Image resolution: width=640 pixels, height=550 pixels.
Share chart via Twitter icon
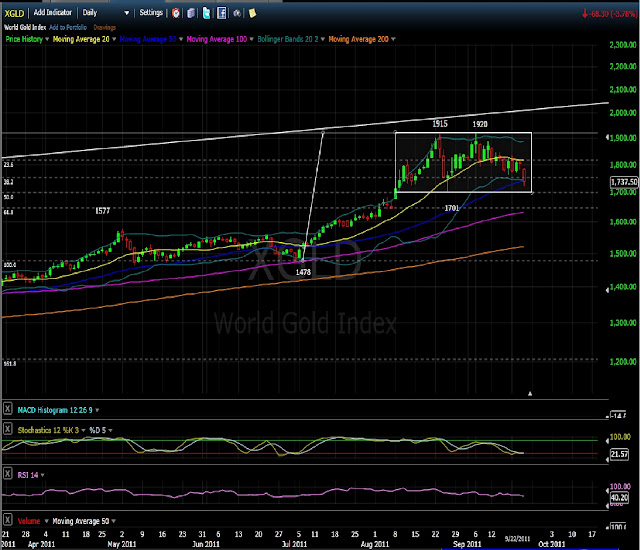207,13
